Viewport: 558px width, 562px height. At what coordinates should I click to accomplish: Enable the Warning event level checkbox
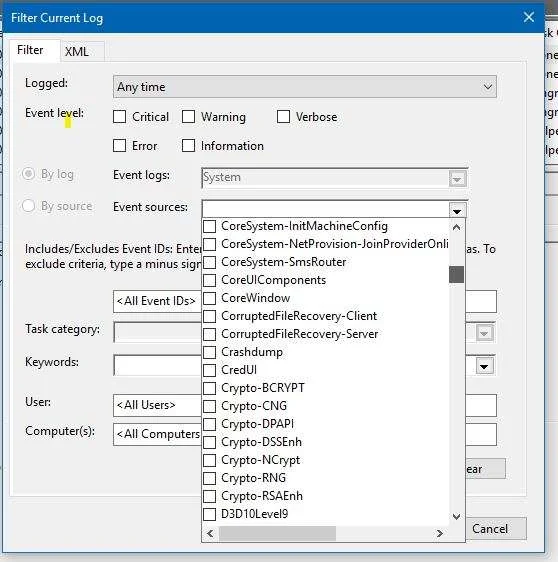click(x=189, y=116)
